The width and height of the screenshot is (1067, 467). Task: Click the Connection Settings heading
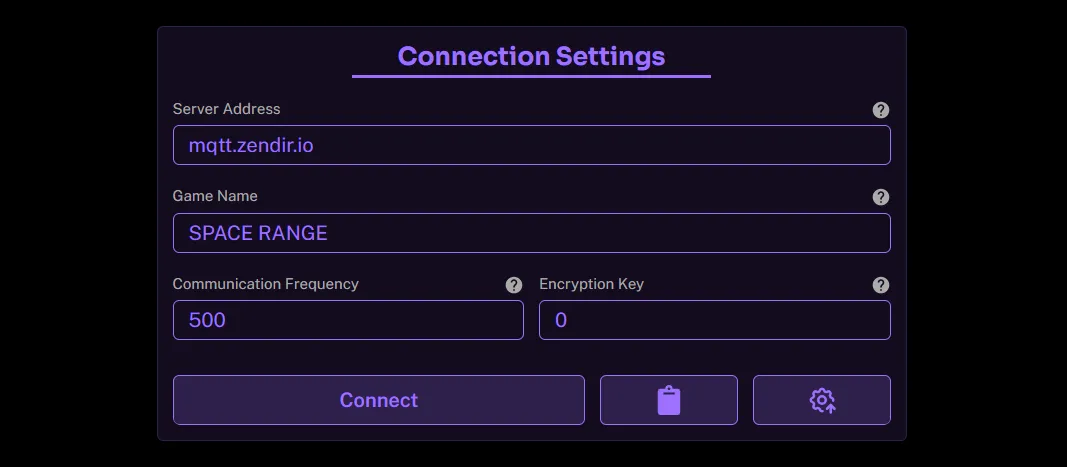[x=531, y=55]
